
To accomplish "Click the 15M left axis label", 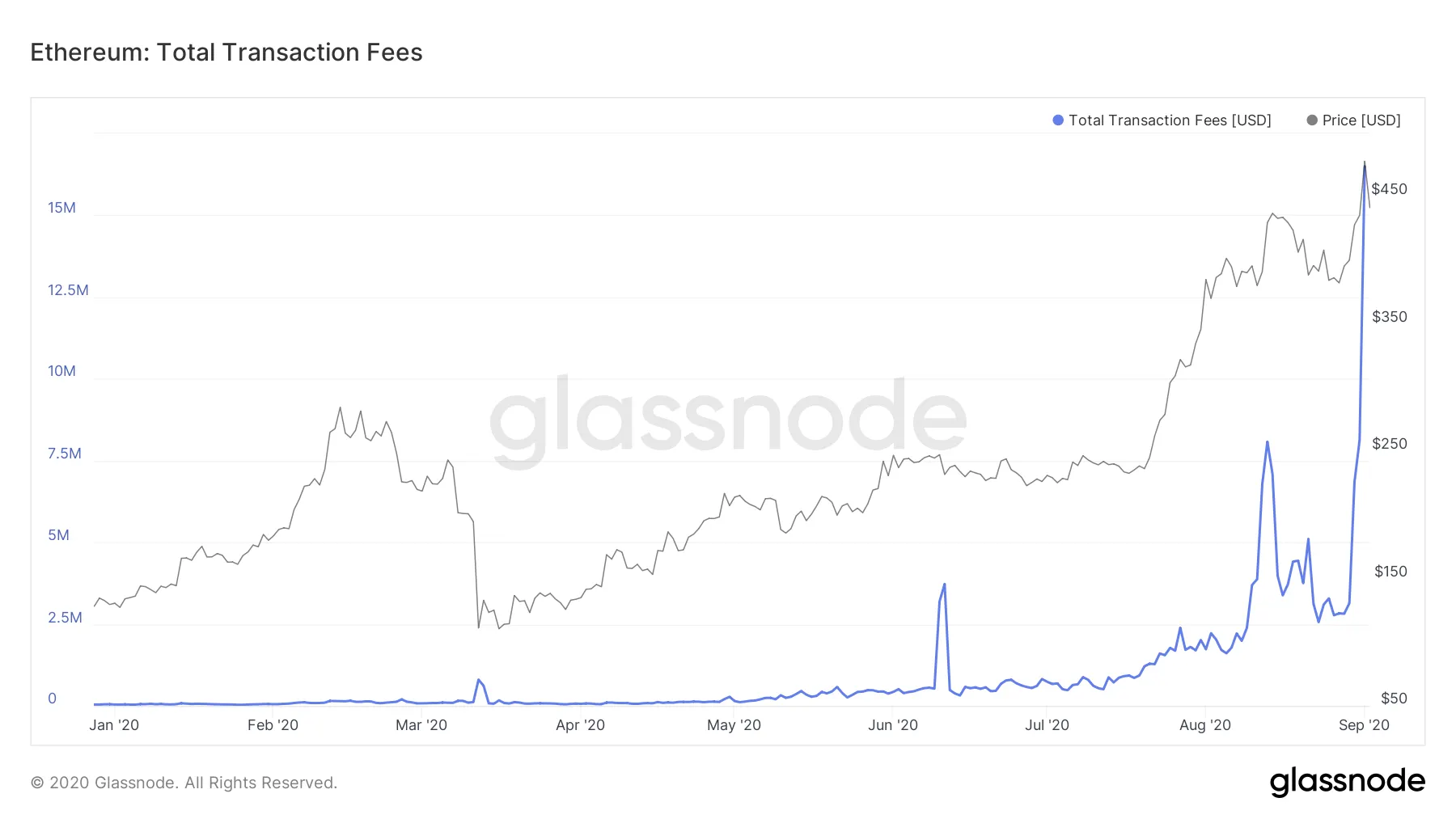I will (61, 208).
